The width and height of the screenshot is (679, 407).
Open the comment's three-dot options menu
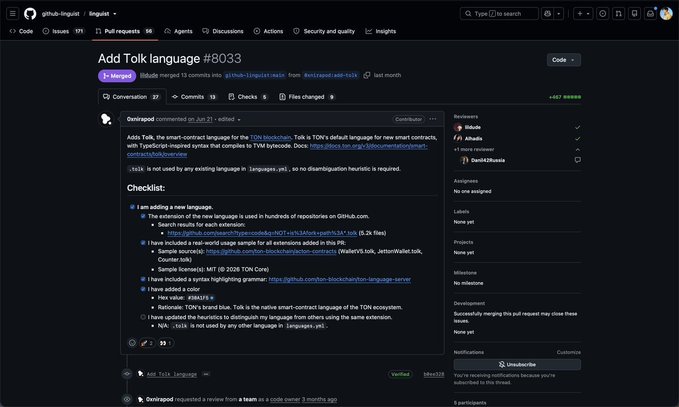[433, 119]
